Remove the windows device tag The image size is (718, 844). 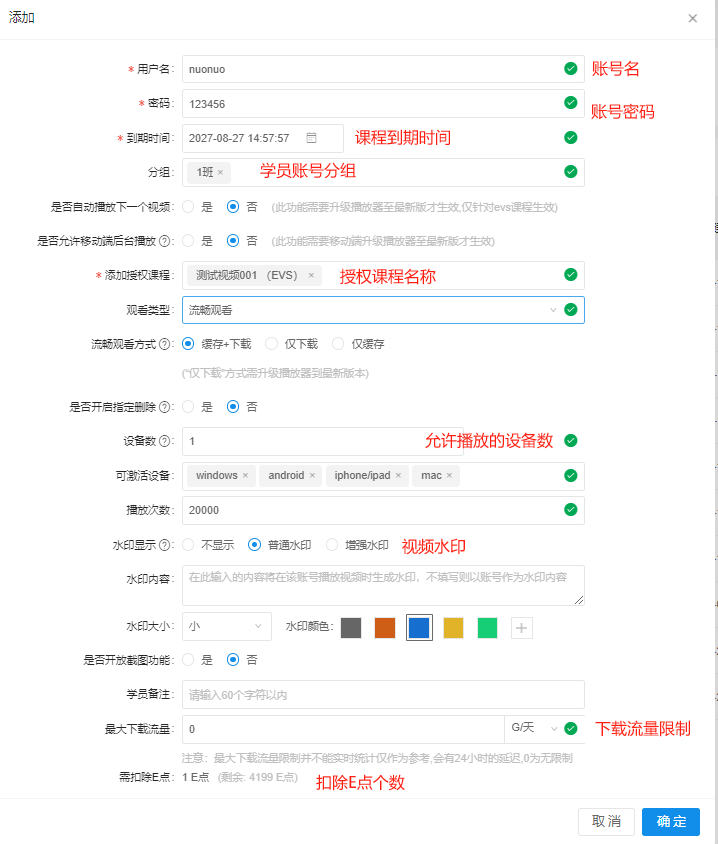pyautogui.click(x=245, y=476)
